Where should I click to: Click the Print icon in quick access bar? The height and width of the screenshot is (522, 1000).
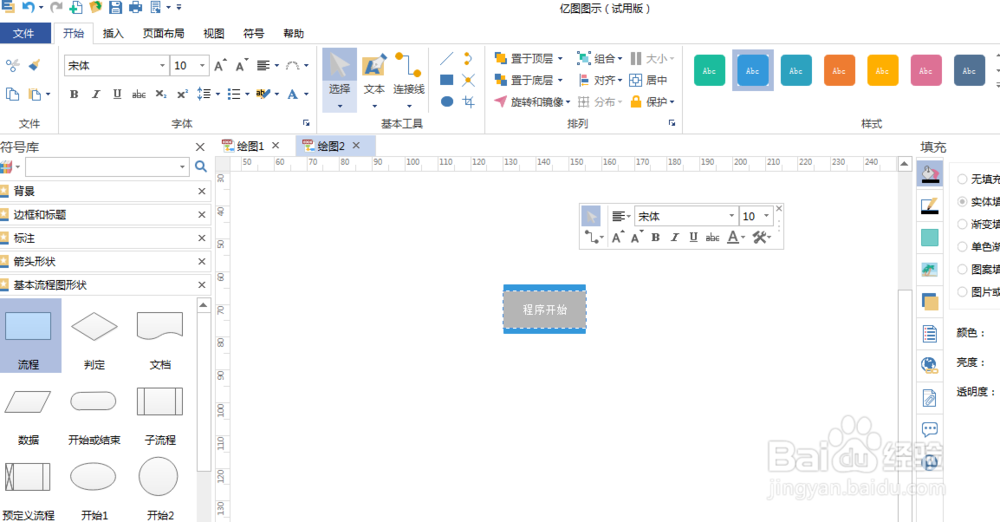(x=135, y=7)
